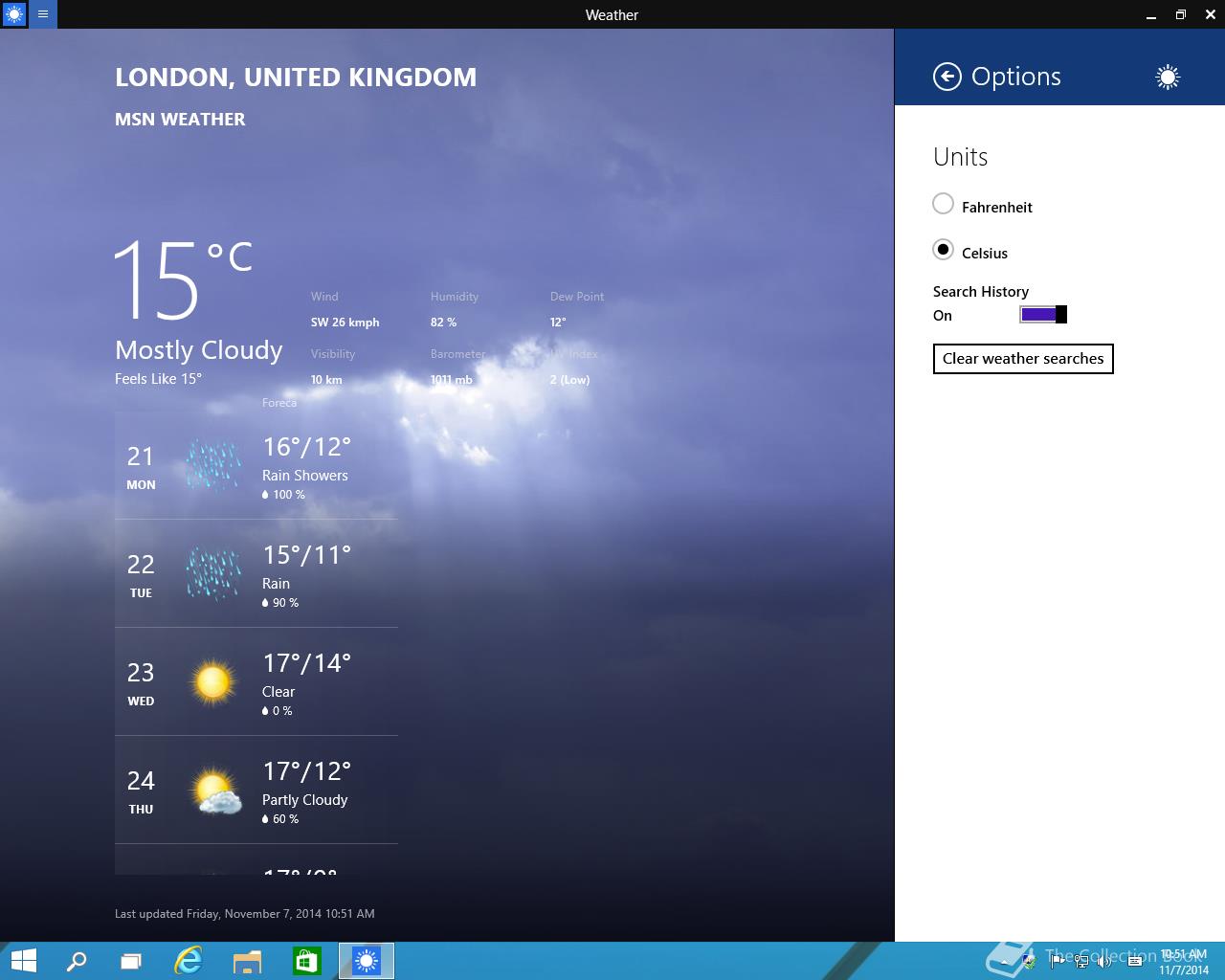Open the Store app from taskbar

tap(306, 961)
